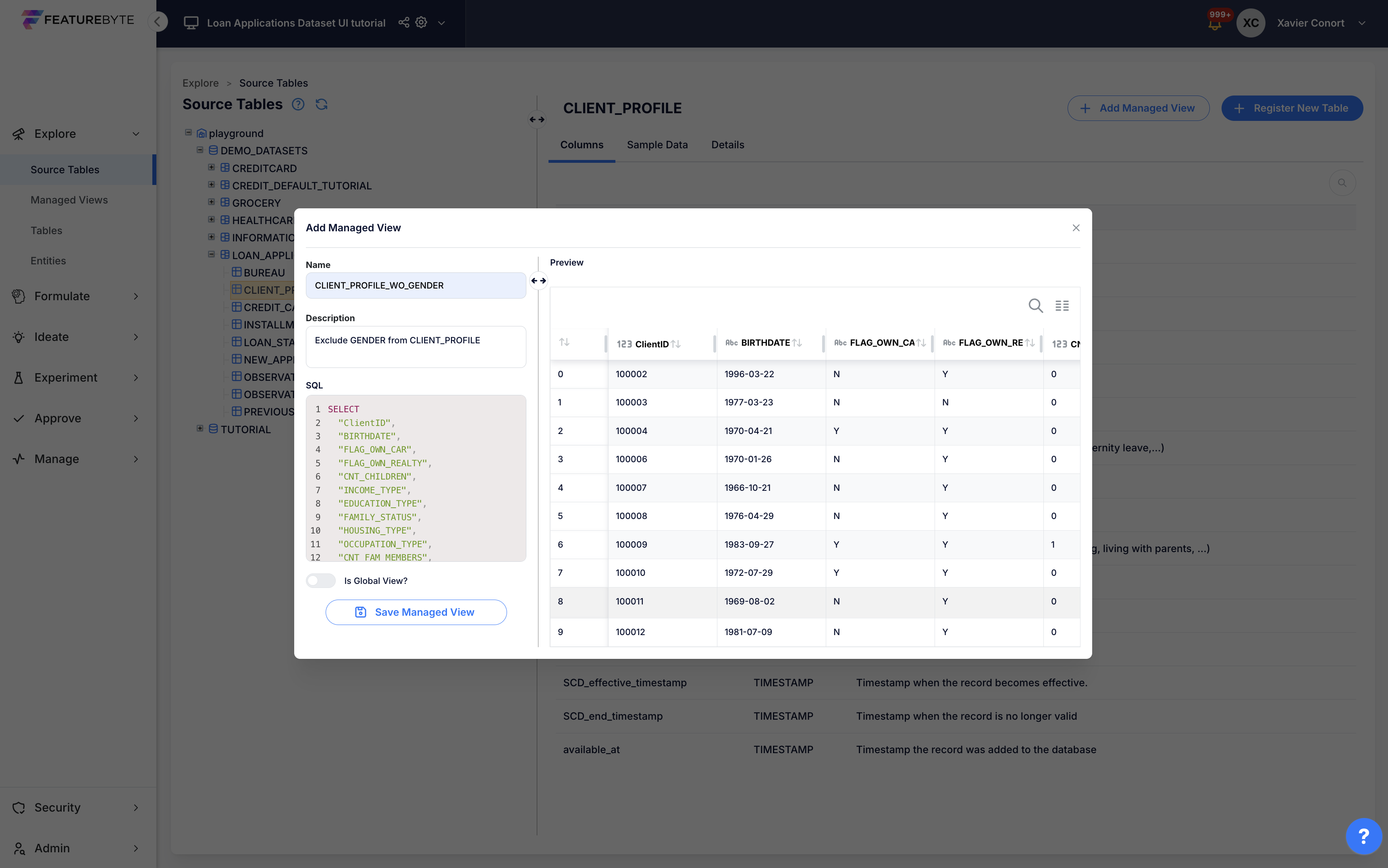Open Source Tables help question icon

click(x=298, y=104)
